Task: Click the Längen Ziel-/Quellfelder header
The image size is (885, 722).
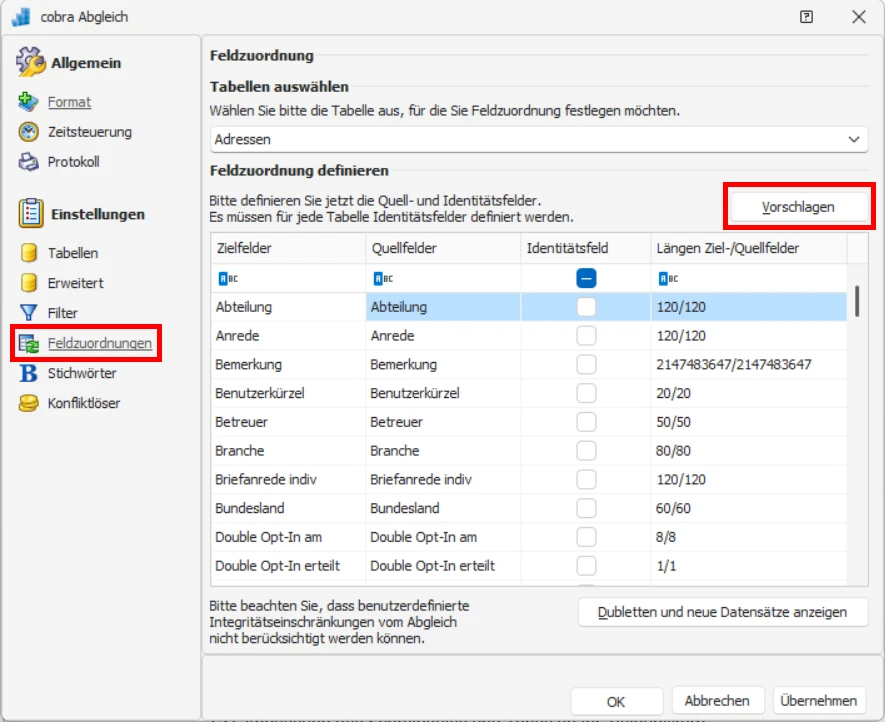Action: pyautogui.click(x=749, y=248)
